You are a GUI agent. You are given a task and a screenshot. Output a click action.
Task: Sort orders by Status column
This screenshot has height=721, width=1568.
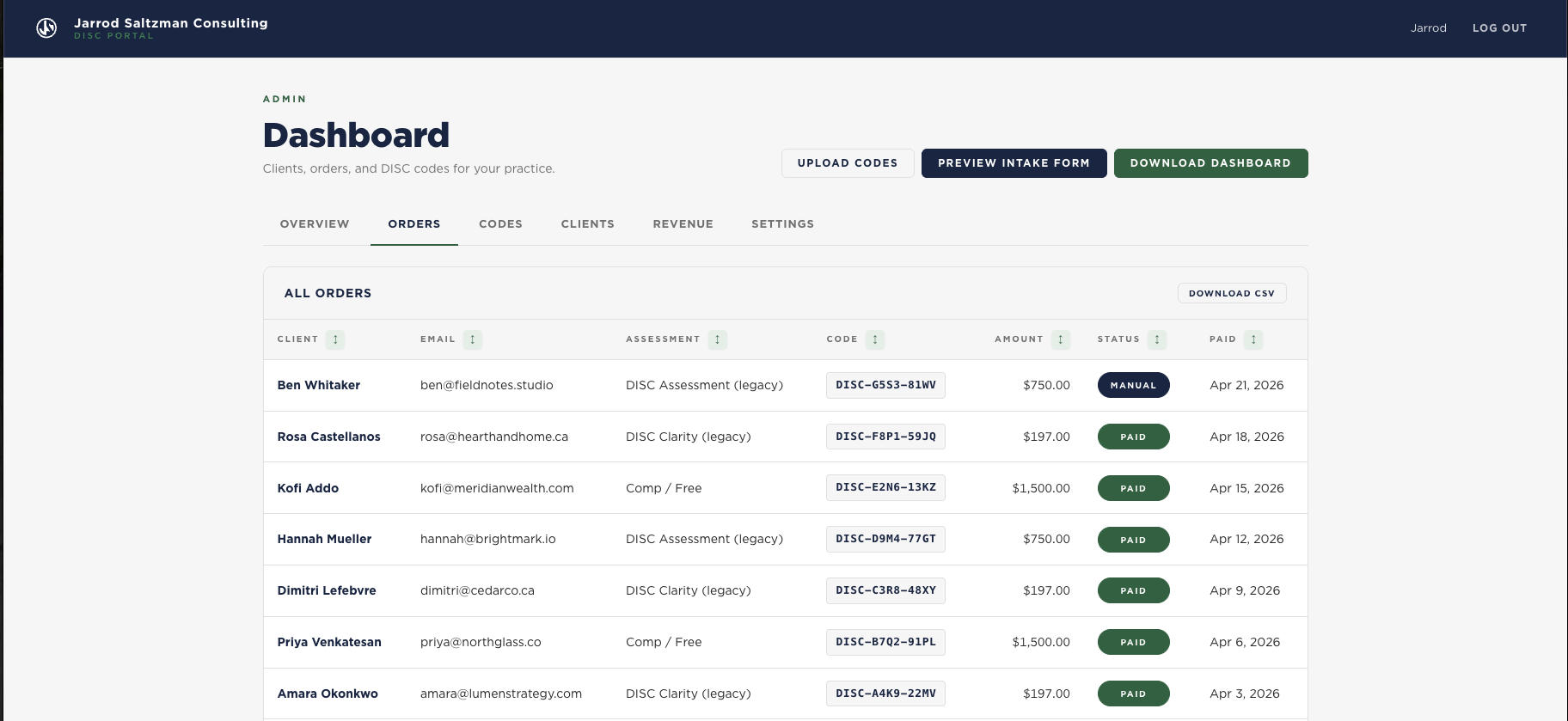pyautogui.click(x=1157, y=339)
